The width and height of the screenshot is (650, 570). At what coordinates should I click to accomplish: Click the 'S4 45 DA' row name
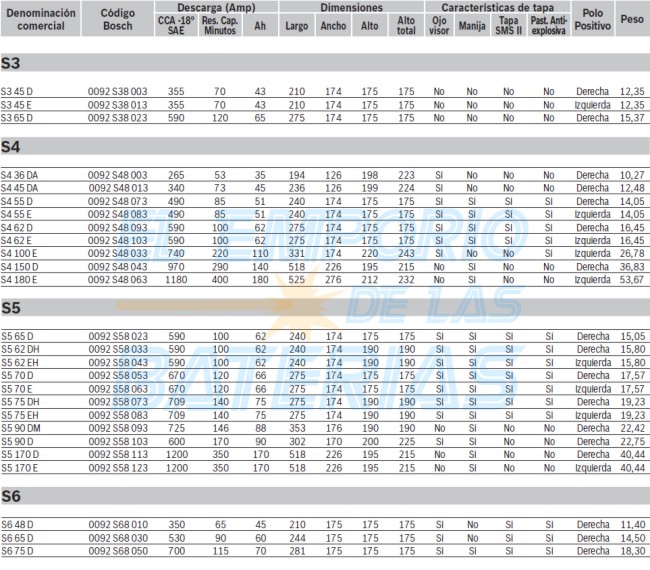point(19,188)
